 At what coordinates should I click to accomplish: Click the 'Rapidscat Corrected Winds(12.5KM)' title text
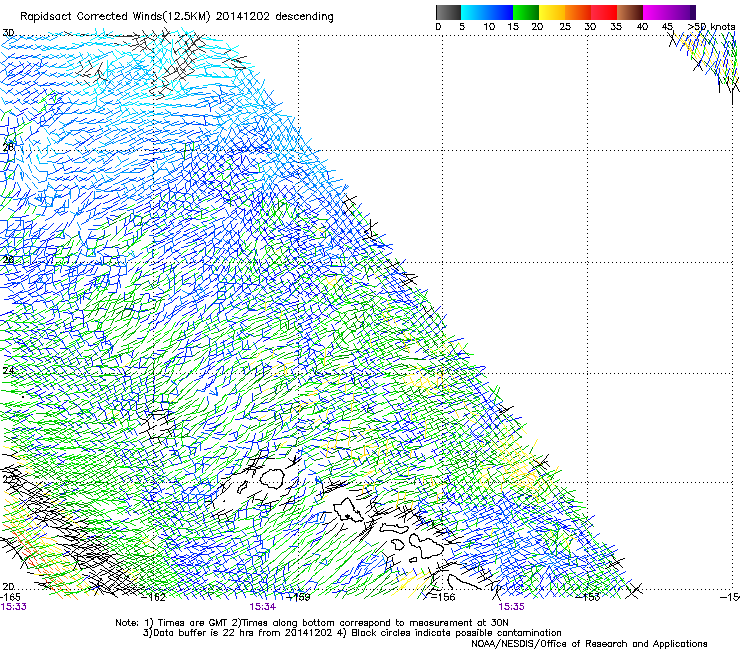115,17
